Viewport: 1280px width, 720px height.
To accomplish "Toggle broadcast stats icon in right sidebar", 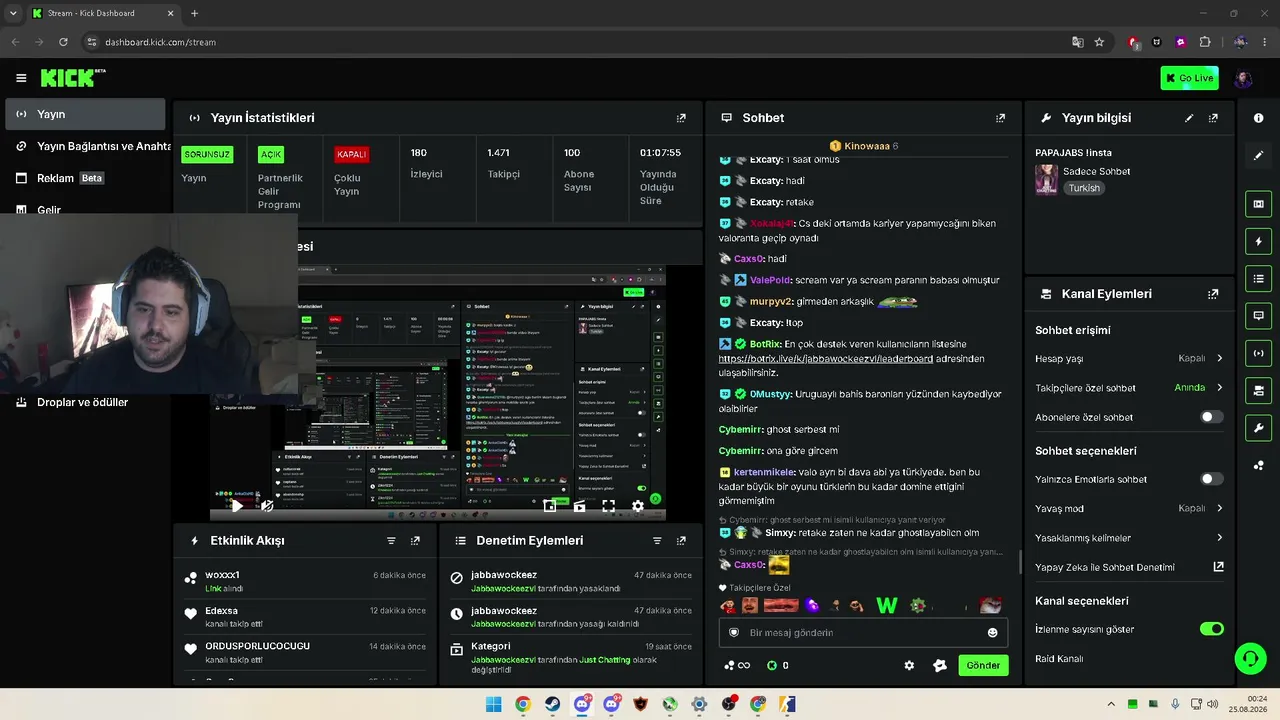I will click(1258, 352).
